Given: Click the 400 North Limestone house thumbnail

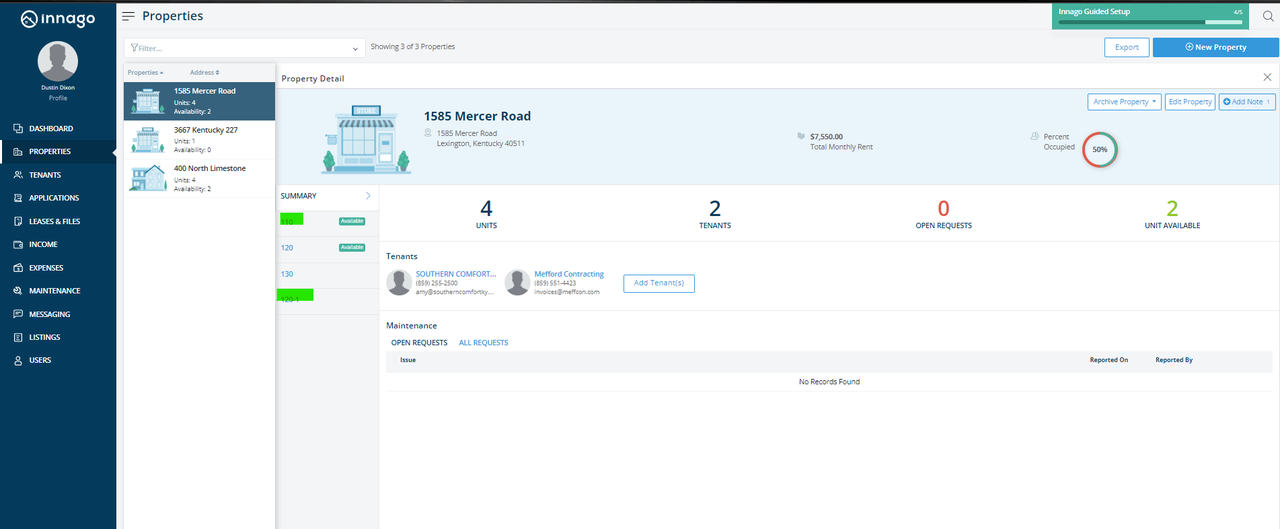Looking at the screenshot, I should pyautogui.click(x=147, y=178).
